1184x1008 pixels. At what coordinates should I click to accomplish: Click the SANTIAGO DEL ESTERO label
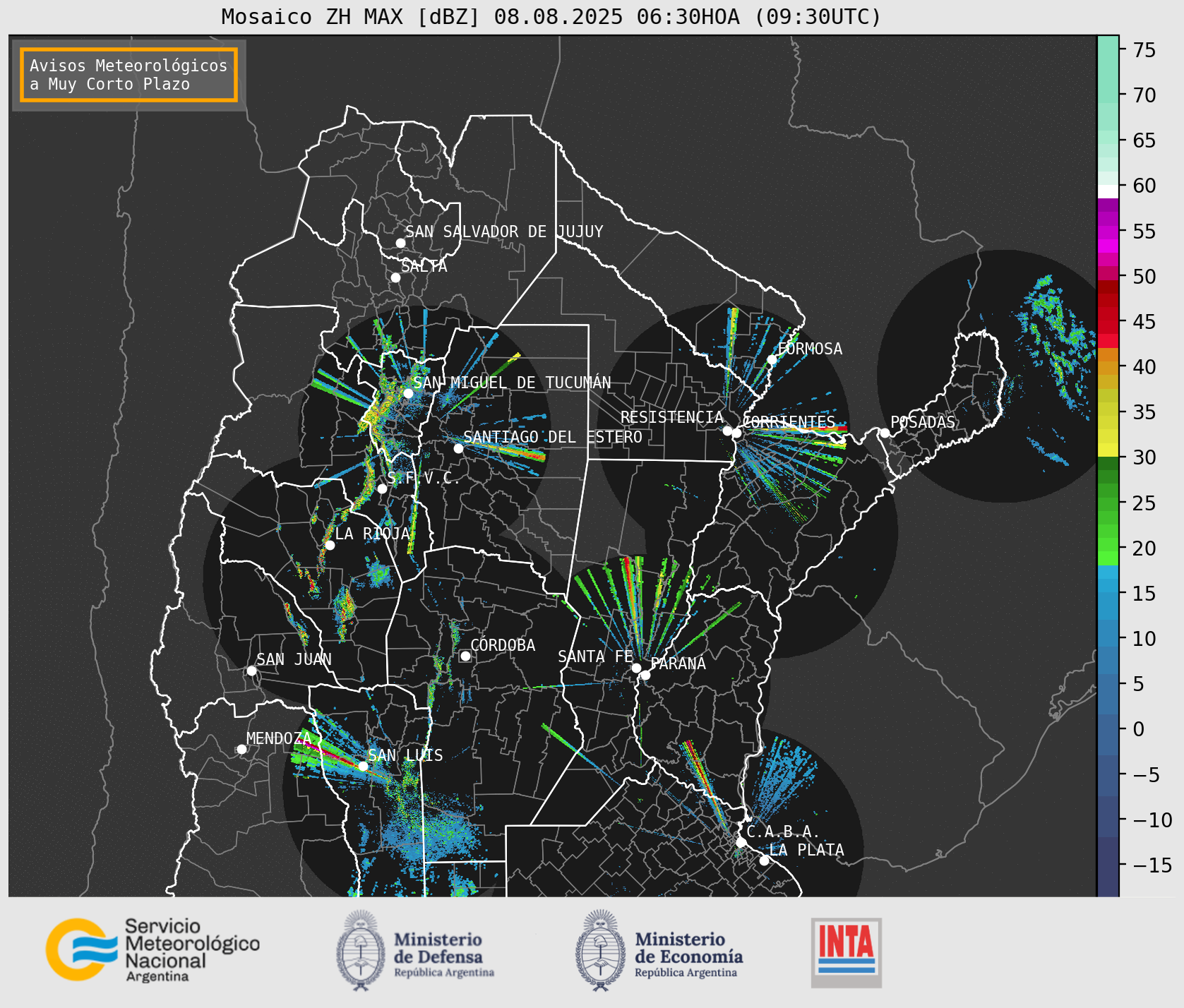(x=553, y=437)
